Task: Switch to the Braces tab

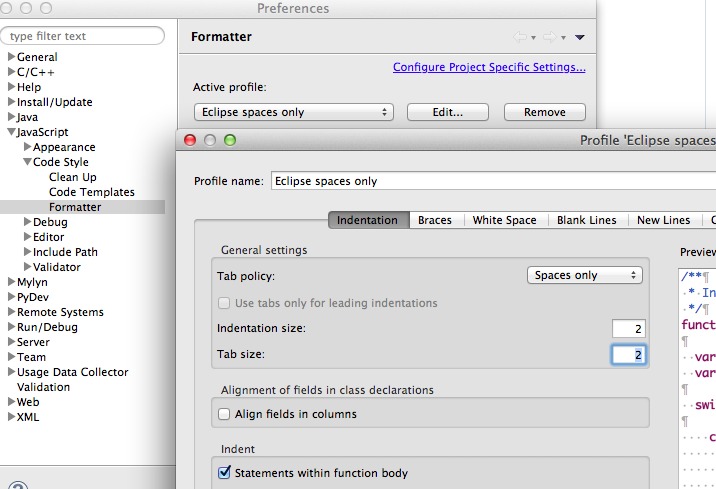Action: 435,220
